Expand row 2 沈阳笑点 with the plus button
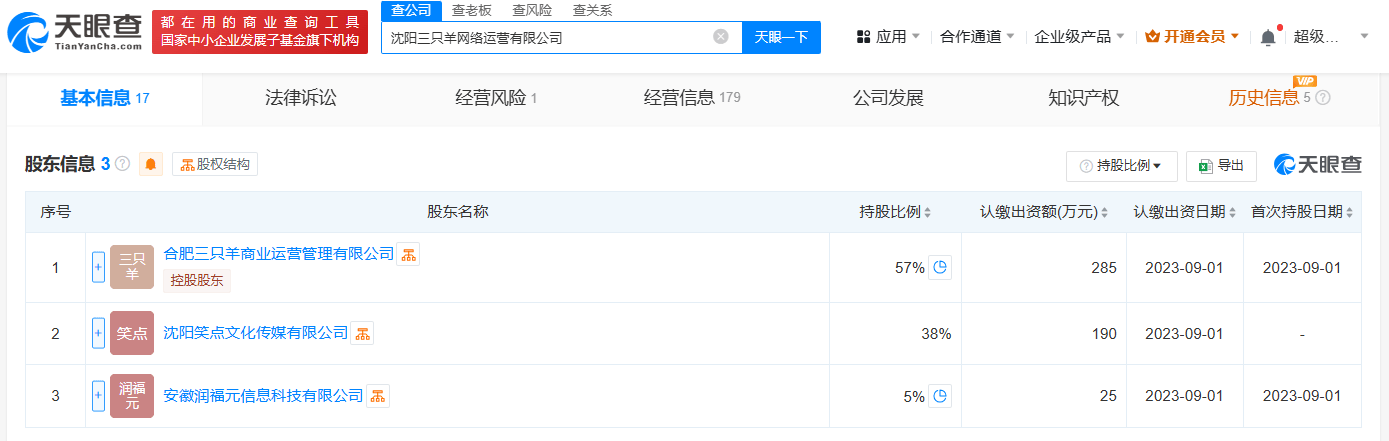Viewport: 1389px width, 441px height. click(x=98, y=333)
